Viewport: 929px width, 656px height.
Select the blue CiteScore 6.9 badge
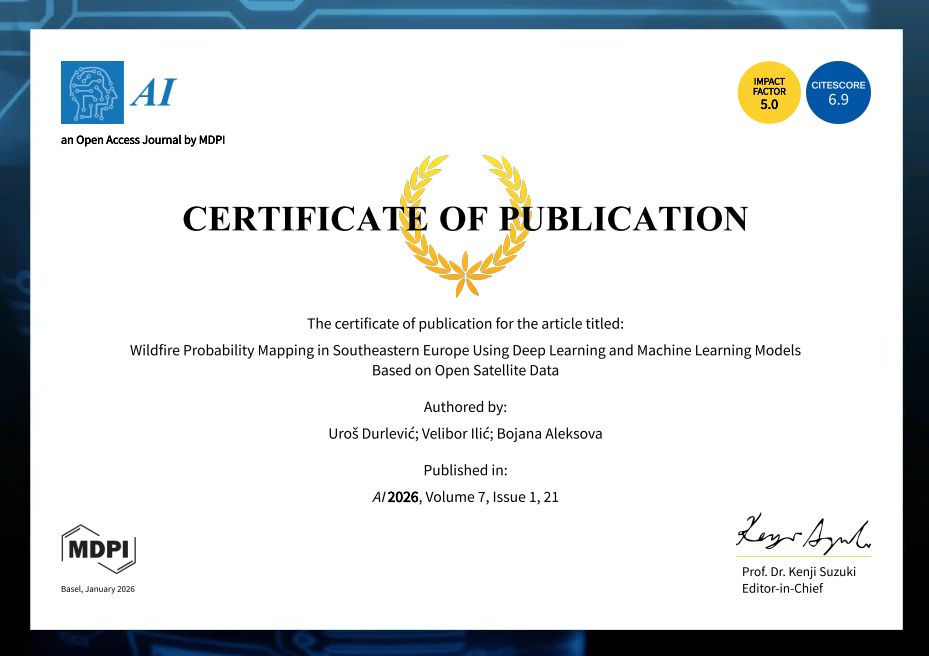point(838,92)
